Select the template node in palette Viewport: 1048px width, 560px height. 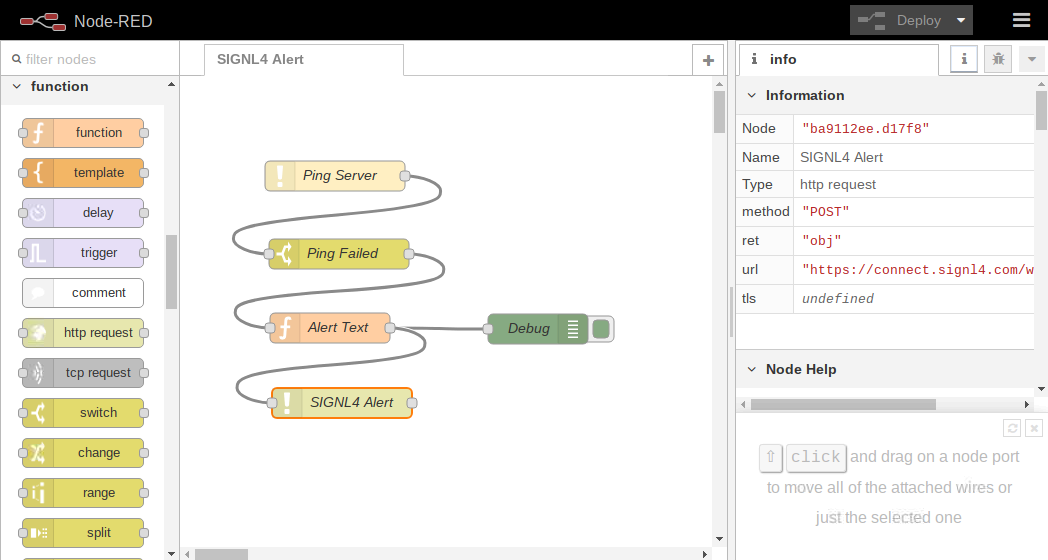point(83,172)
